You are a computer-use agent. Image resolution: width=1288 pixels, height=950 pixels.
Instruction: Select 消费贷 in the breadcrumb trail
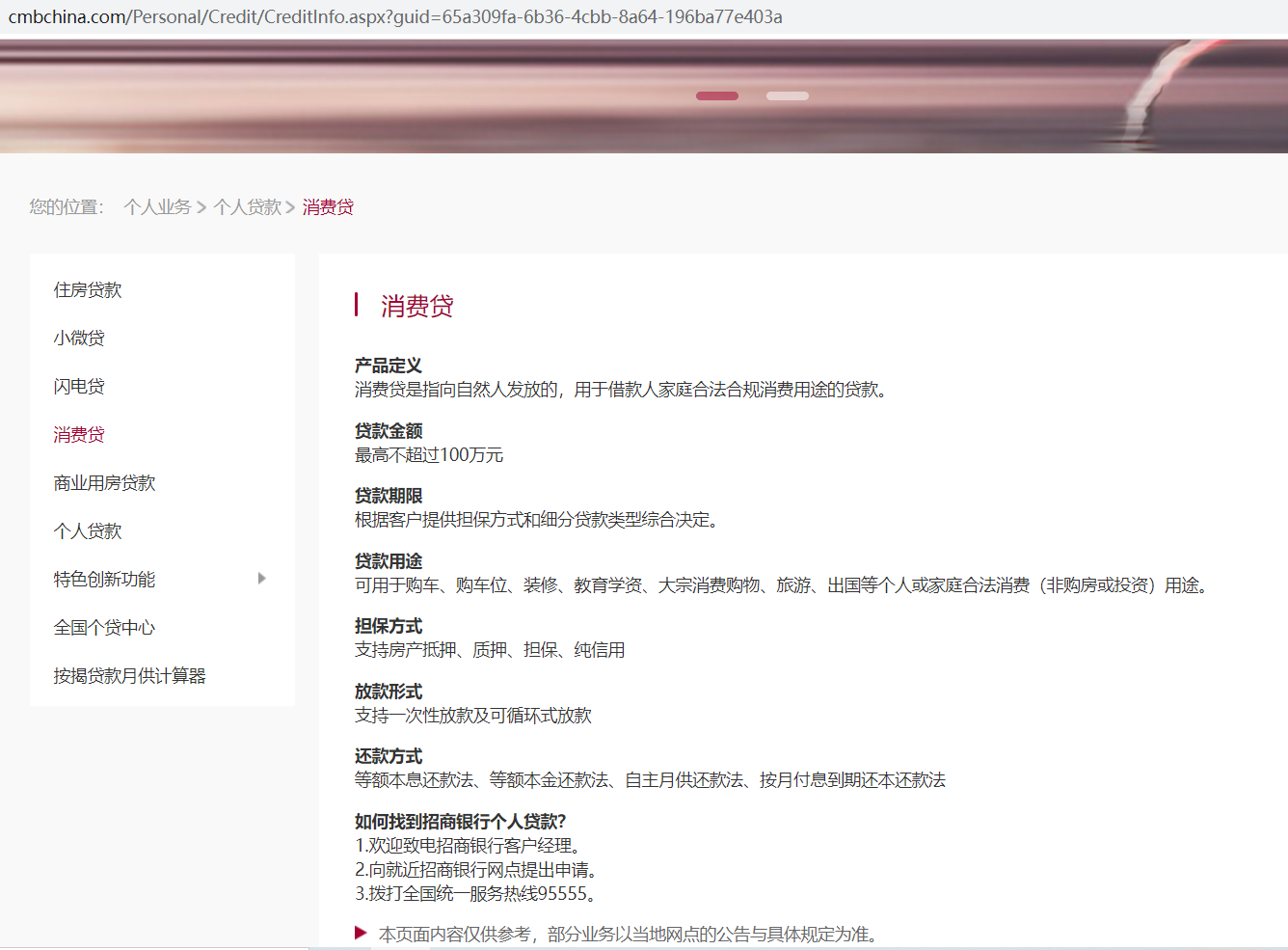327,207
